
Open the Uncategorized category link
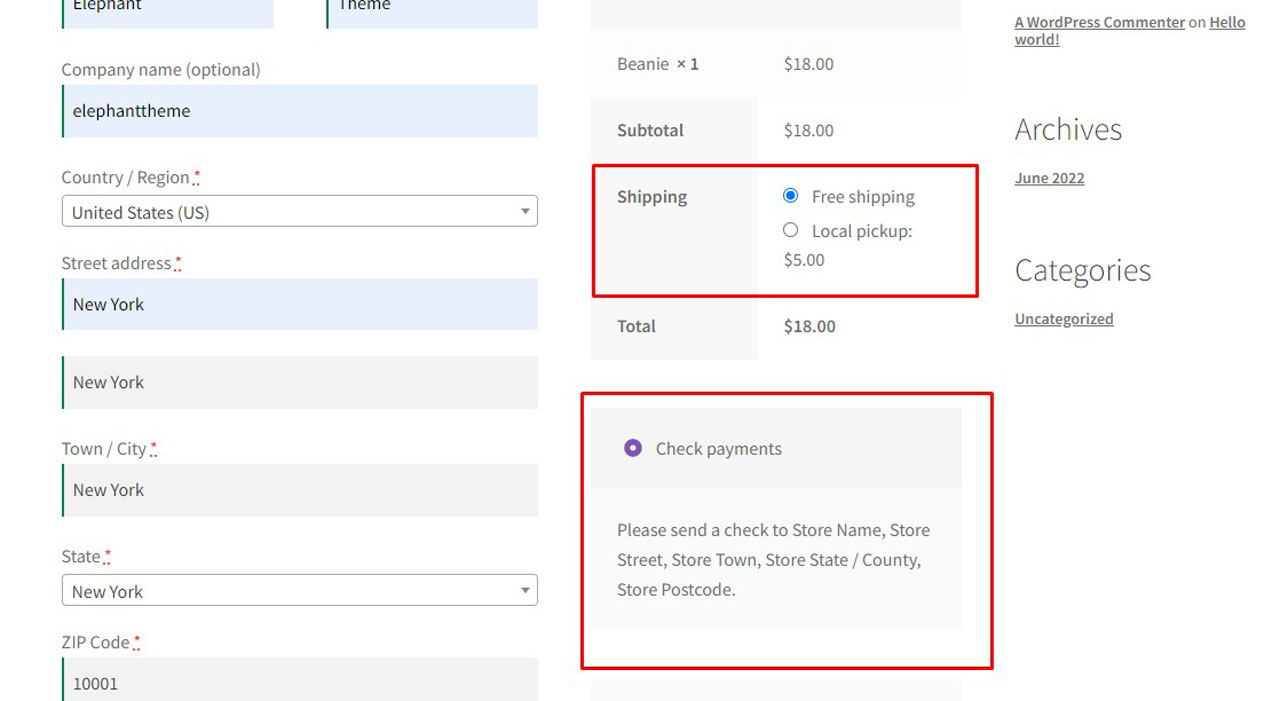[x=1063, y=319]
